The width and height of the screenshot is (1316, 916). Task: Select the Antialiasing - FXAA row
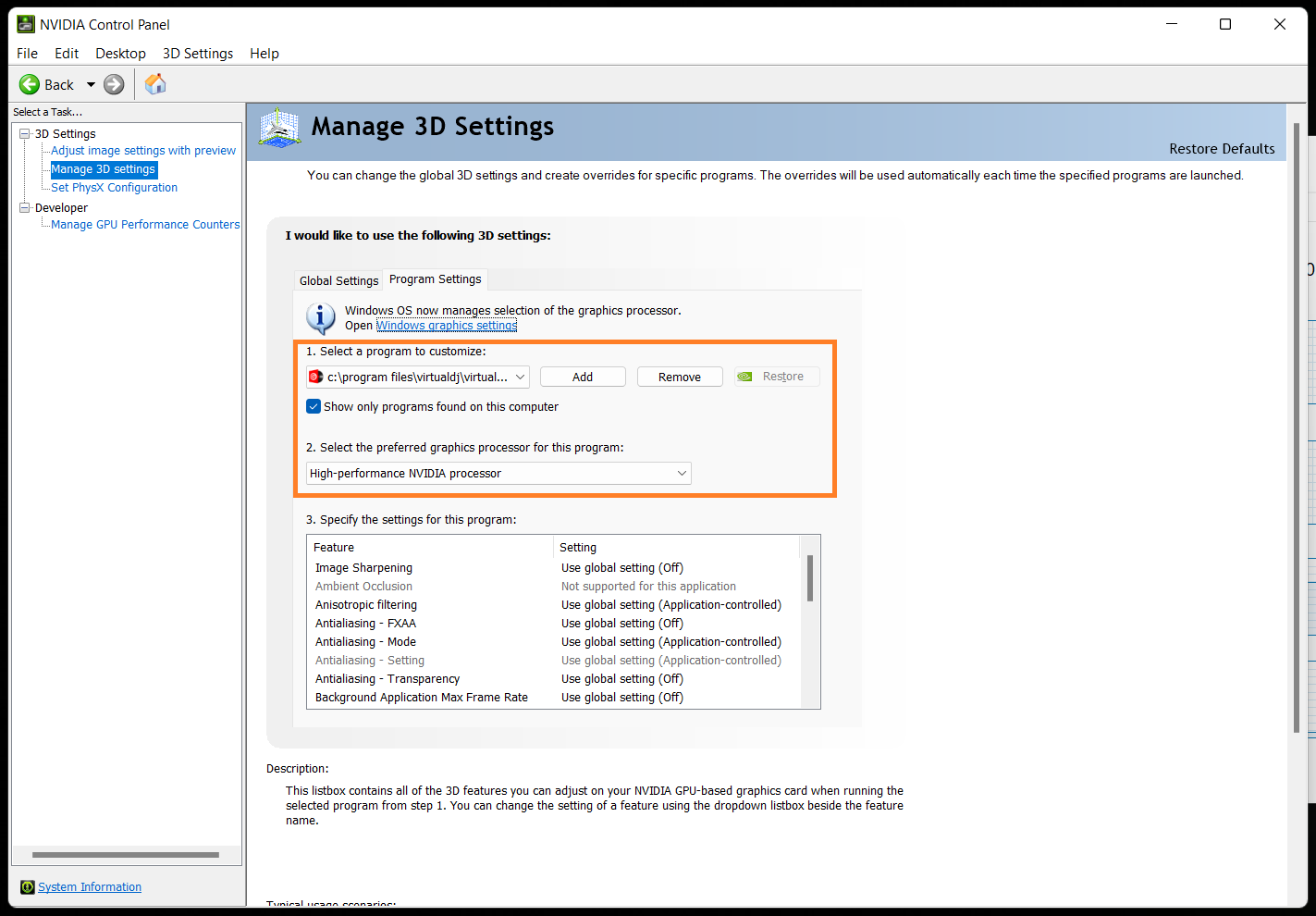coord(553,624)
